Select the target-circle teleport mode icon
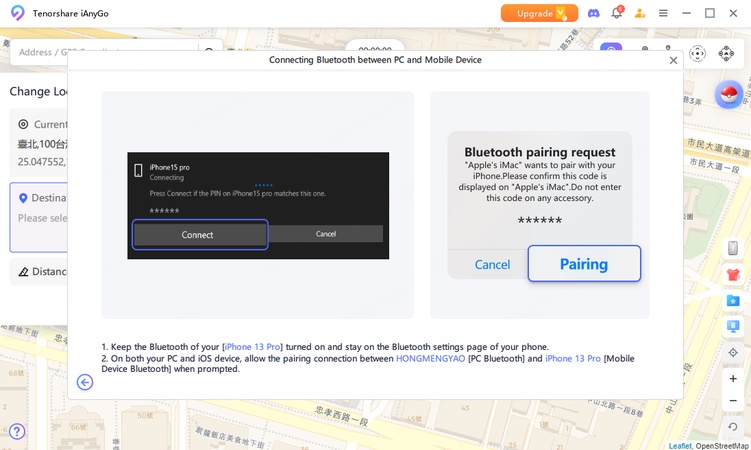Viewport: 751px width, 450px height. 697,54
